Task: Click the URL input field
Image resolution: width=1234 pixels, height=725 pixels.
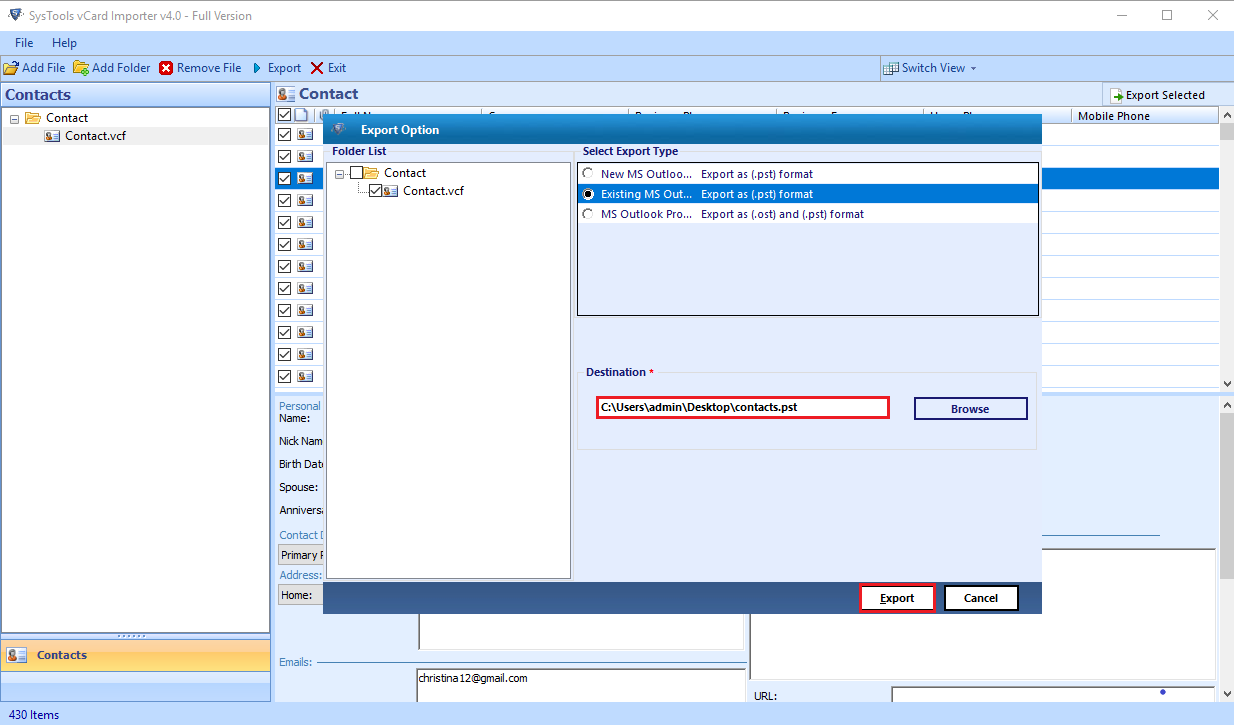Action: 1052,694
